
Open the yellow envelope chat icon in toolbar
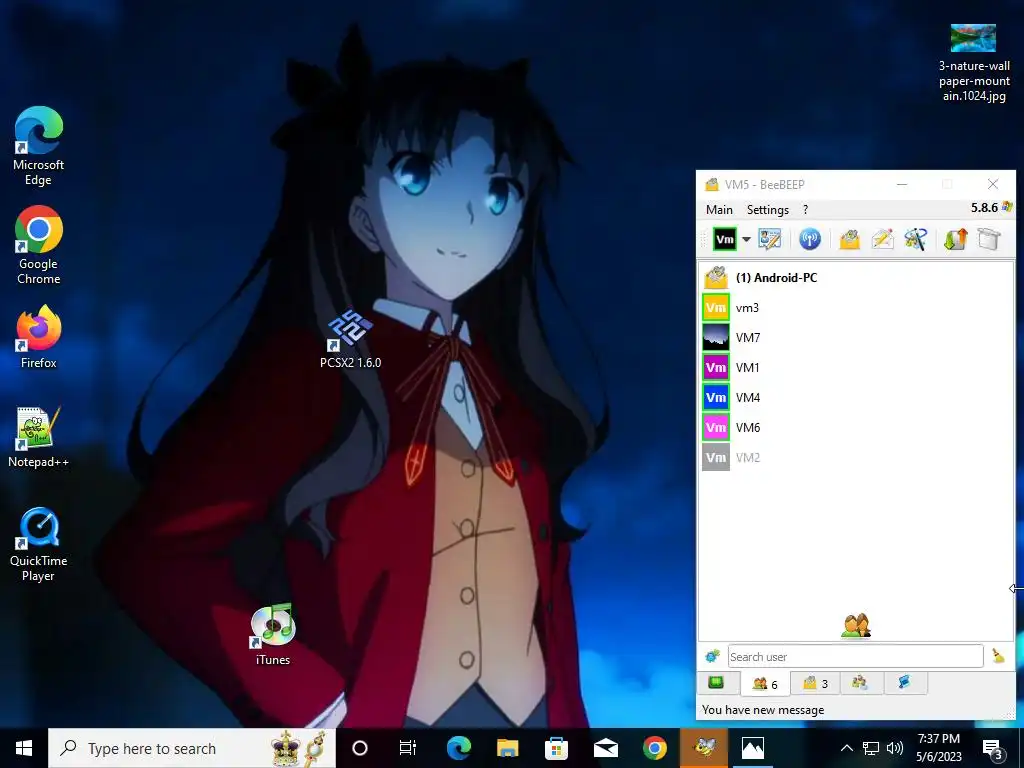coord(849,239)
